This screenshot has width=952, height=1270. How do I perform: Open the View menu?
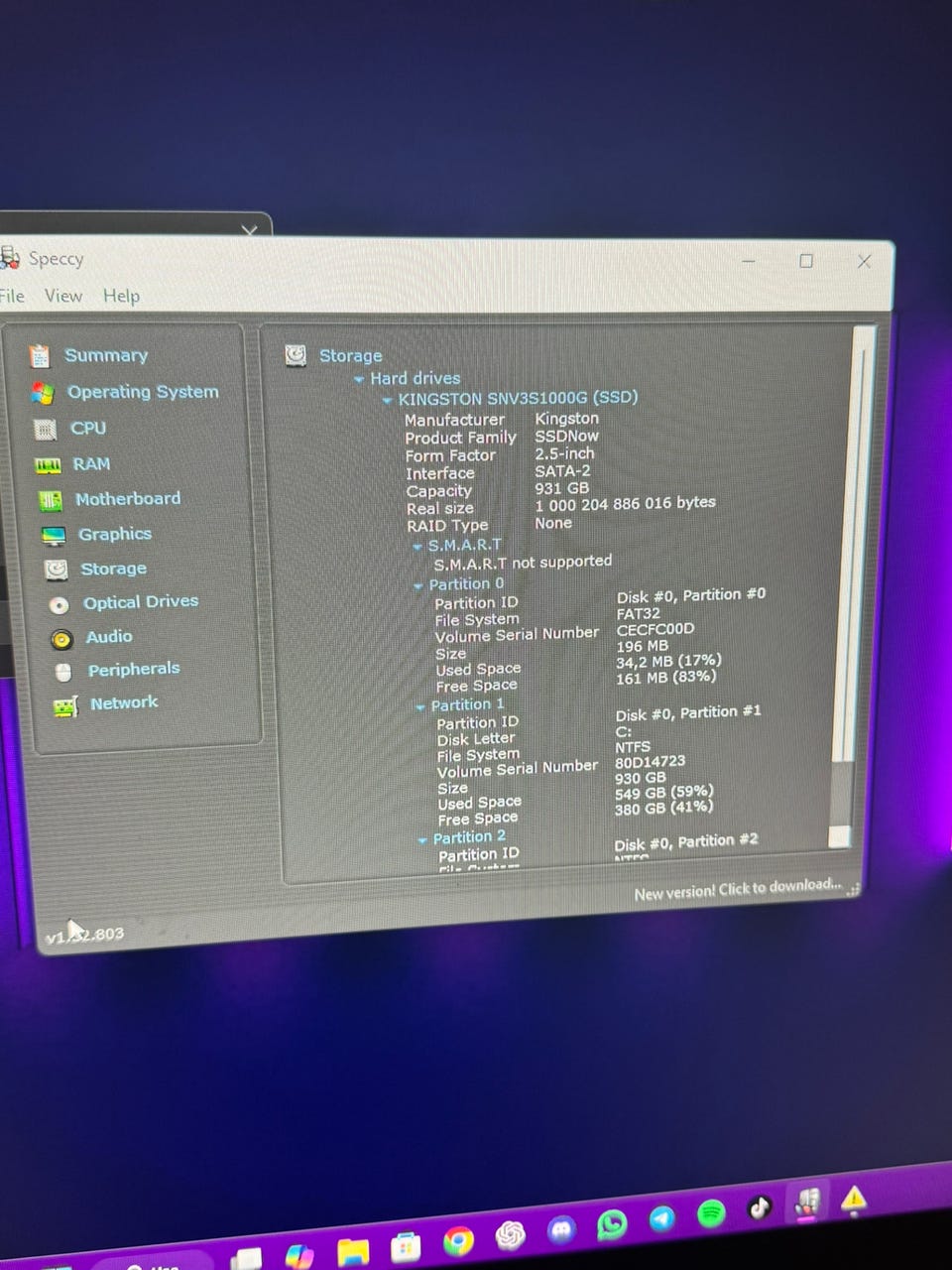63,296
